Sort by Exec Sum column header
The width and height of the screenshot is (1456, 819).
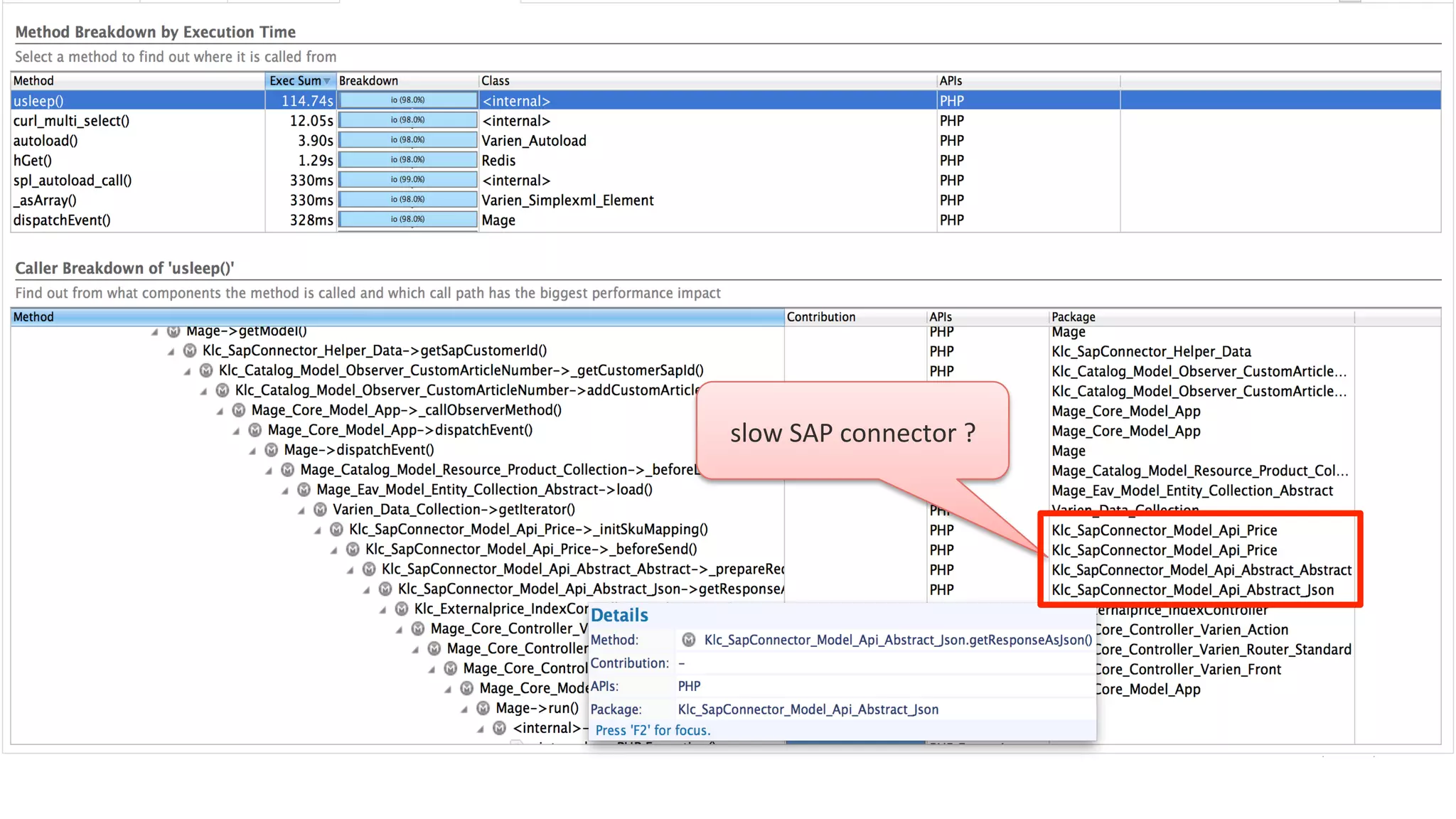click(x=300, y=81)
